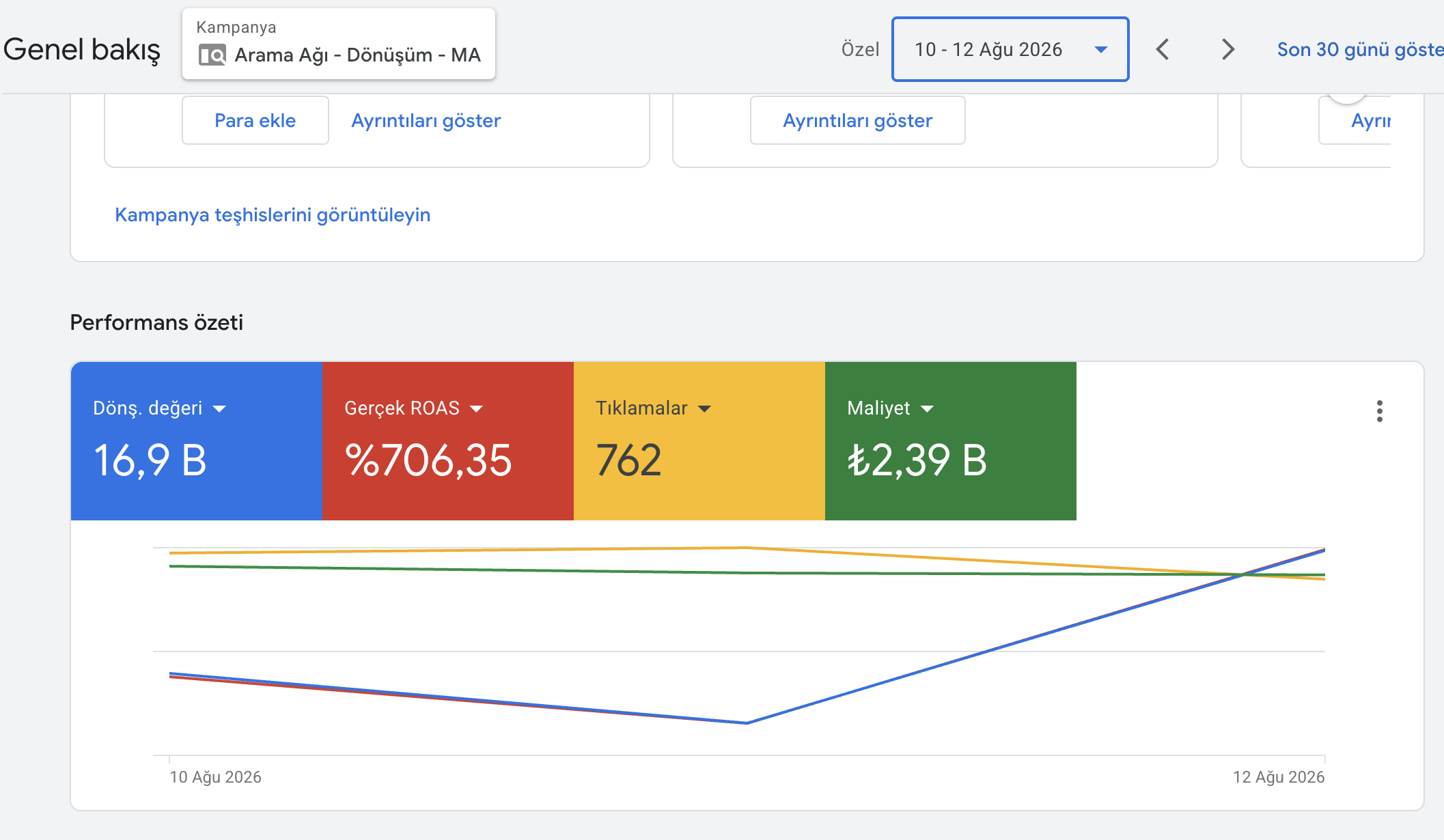Select the yellow Tıklamalar tile showing 762
Image resolution: width=1444 pixels, height=840 pixels.
[699, 441]
